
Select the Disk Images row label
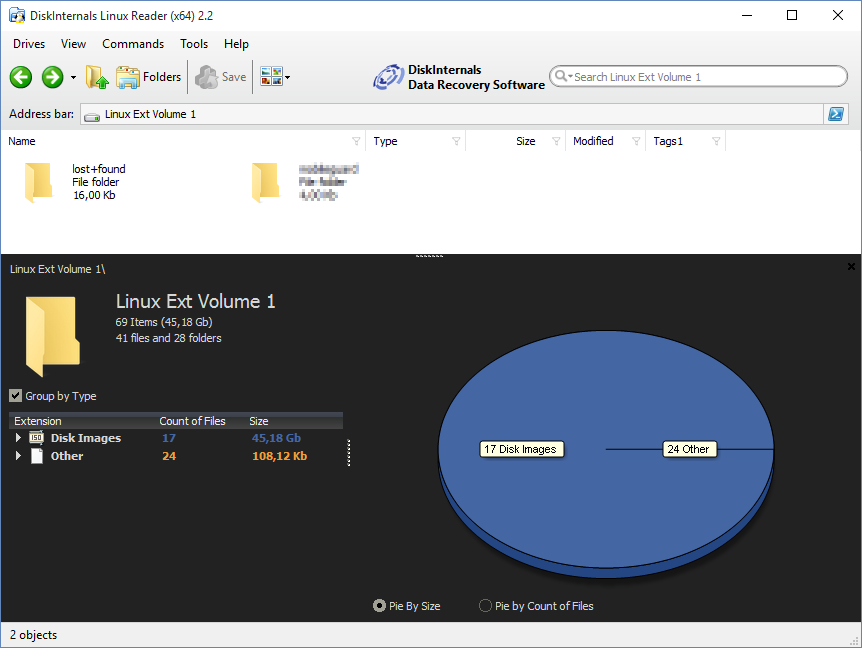[x=86, y=438]
